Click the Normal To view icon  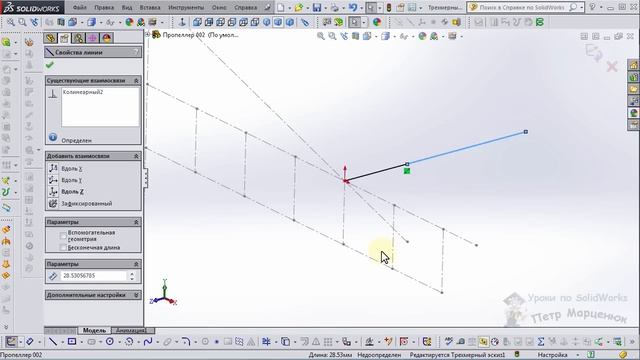pos(182,22)
